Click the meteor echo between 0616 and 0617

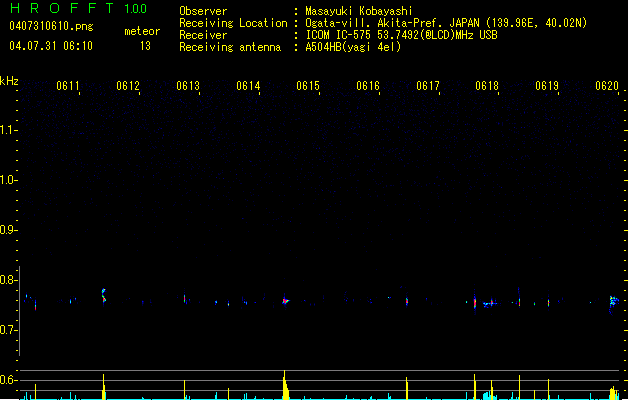coord(407,301)
